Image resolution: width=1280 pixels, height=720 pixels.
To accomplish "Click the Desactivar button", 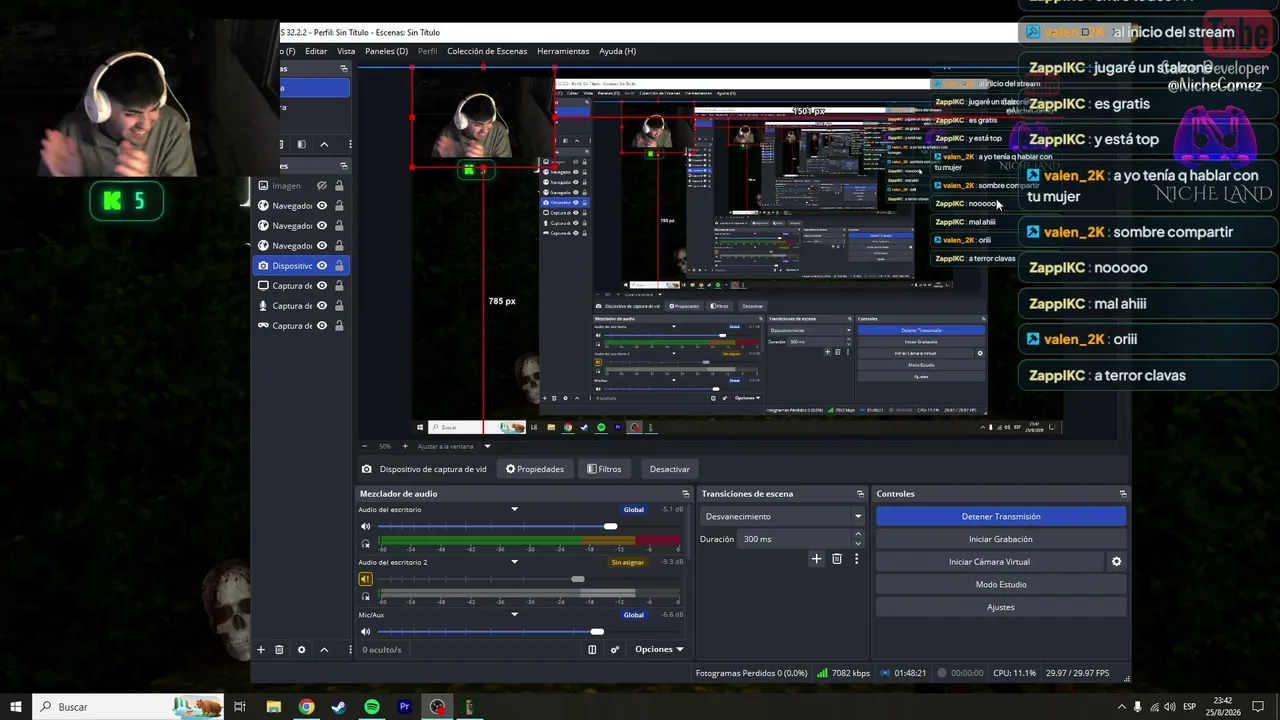I will click(x=670, y=469).
